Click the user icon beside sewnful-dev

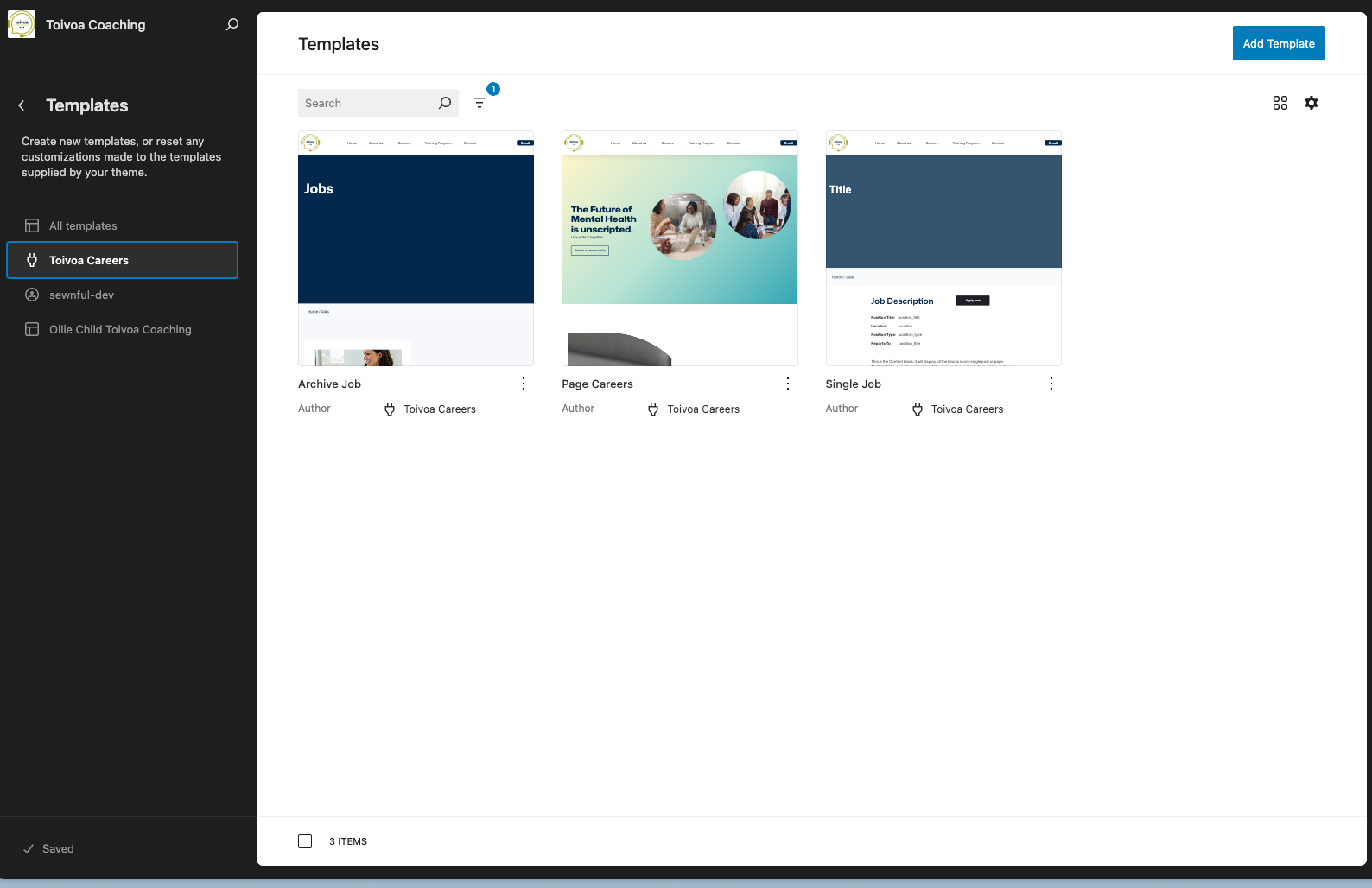point(32,295)
